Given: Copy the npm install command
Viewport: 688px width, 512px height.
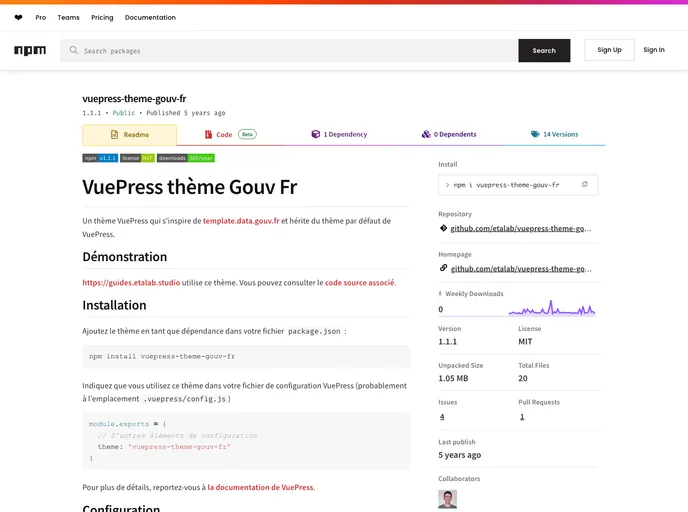Looking at the screenshot, I should tap(585, 184).
